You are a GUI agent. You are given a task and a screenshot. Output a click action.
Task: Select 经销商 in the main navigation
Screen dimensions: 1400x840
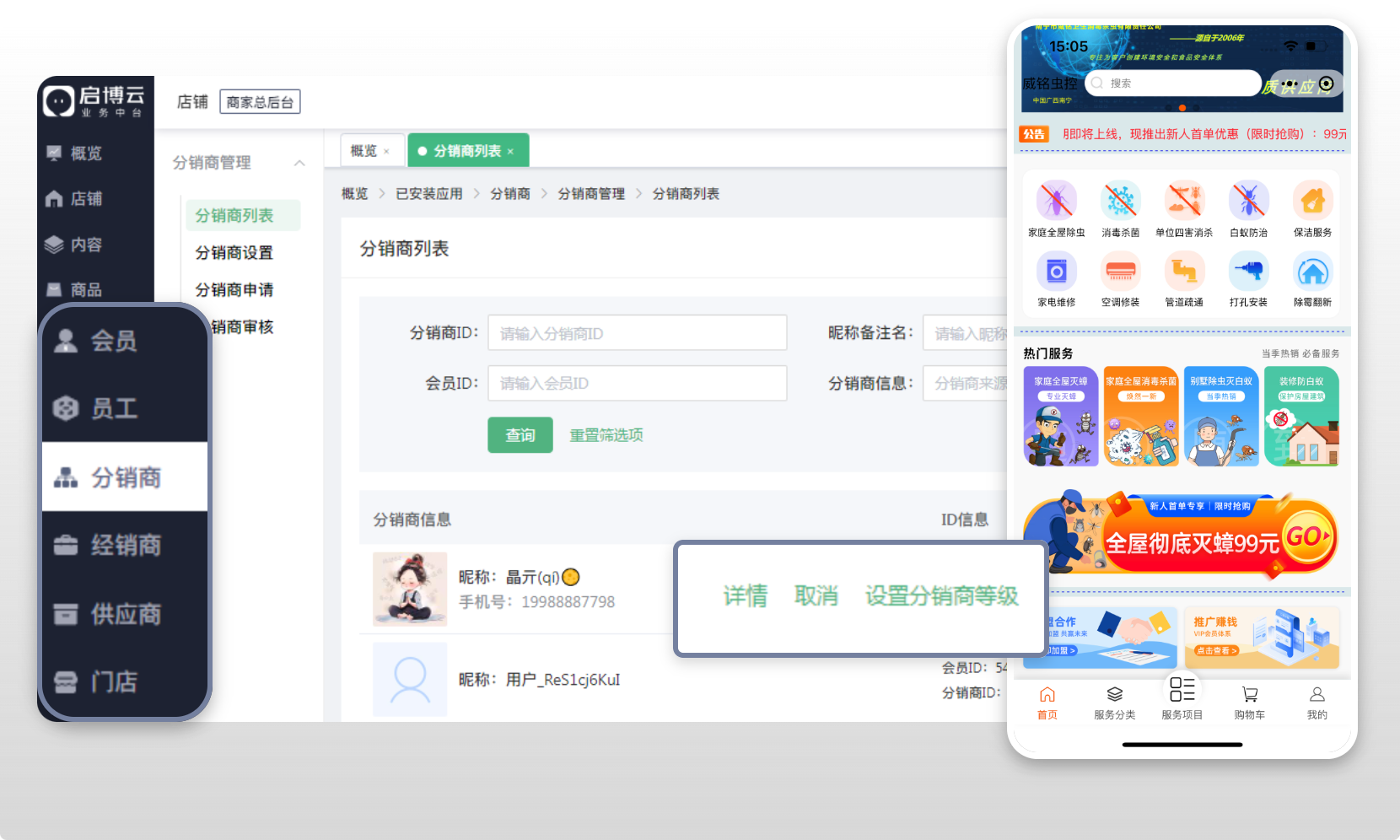[x=125, y=546]
